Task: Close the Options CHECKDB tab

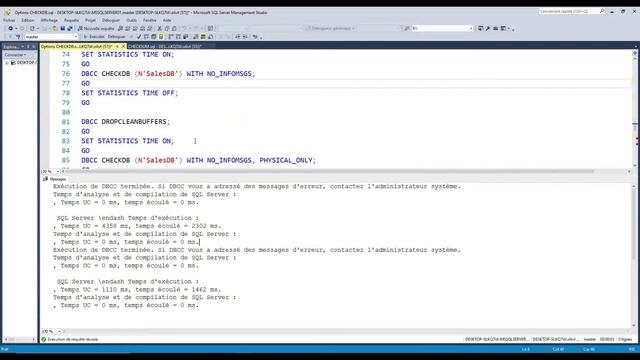Action: (123, 47)
